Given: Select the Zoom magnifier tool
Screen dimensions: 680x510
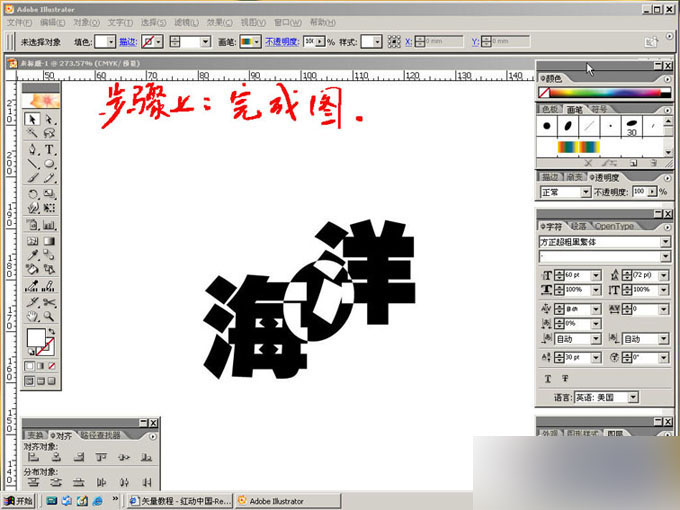Looking at the screenshot, I should 49,316.
